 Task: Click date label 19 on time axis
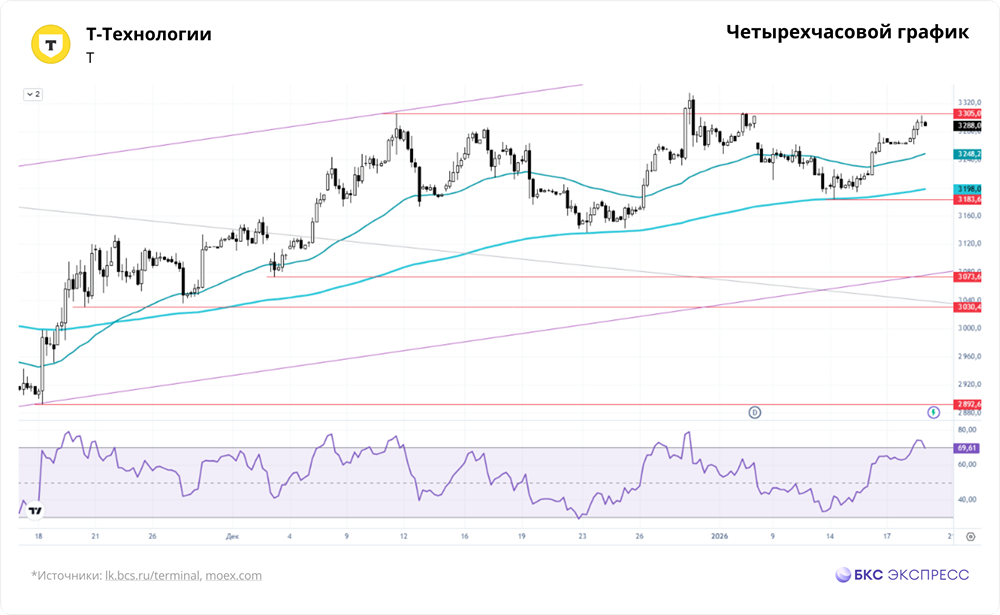coord(522,537)
